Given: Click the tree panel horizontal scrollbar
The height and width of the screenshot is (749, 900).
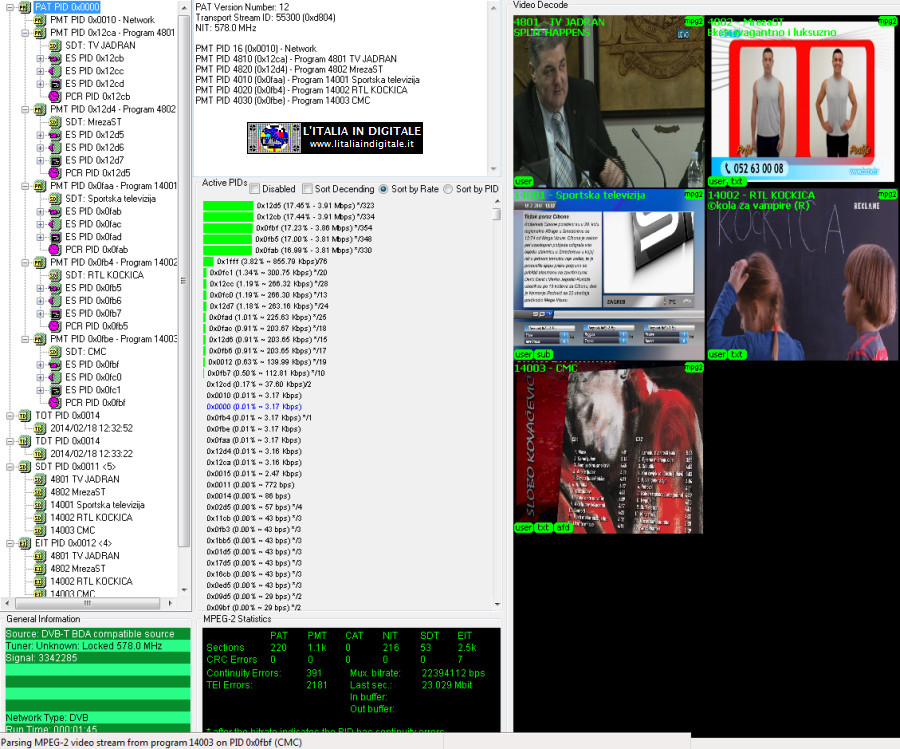Looking at the screenshot, I should point(87,603).
